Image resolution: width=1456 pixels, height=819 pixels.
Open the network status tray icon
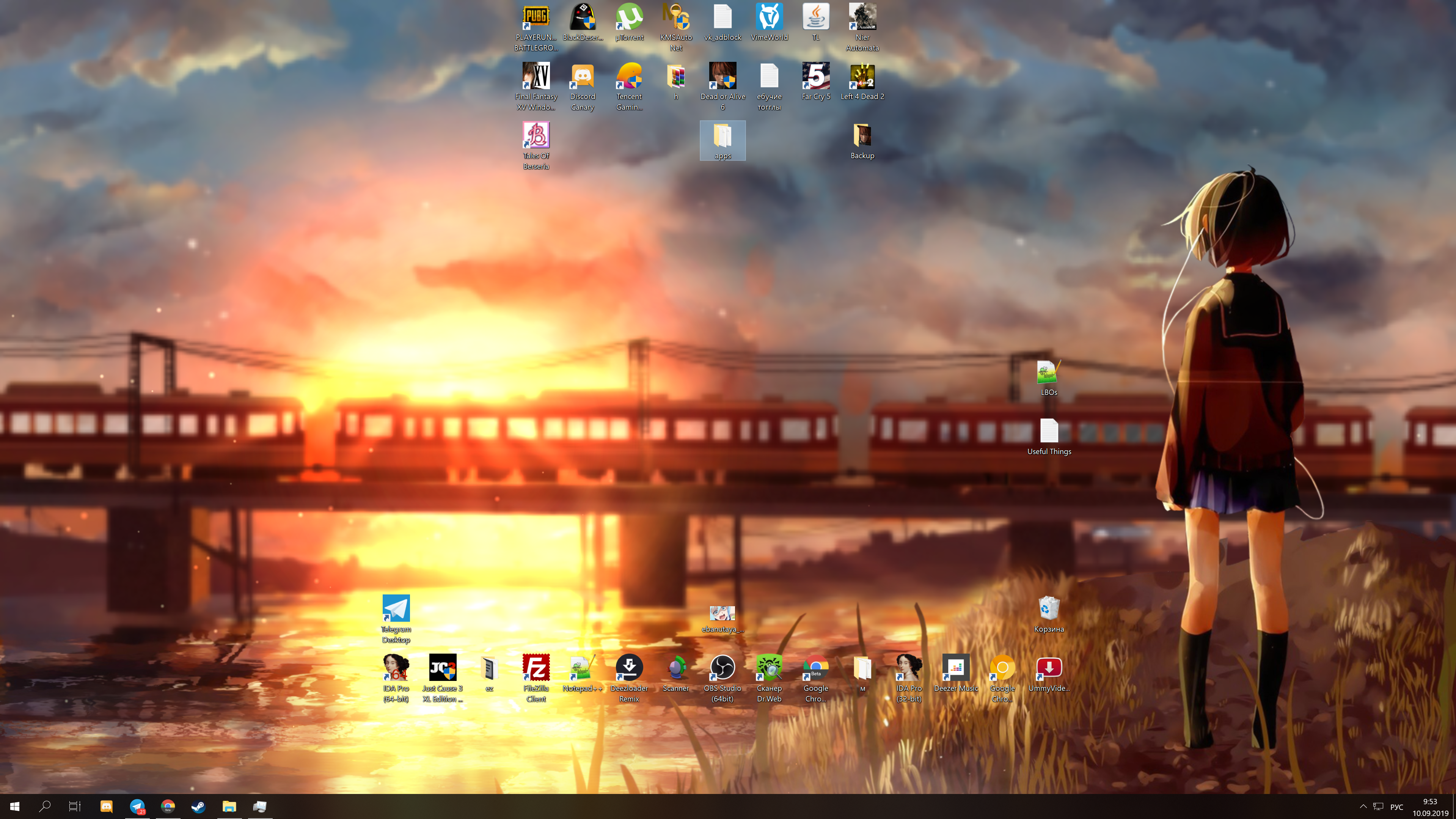(1378, 806)
